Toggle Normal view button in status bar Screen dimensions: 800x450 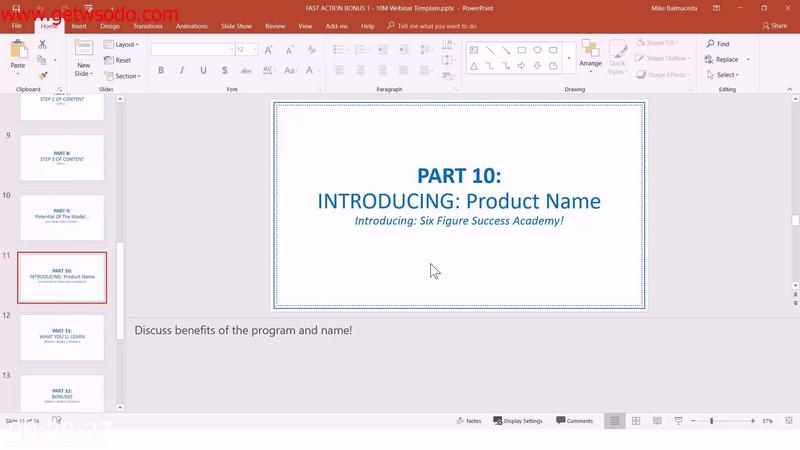click(x=614, y=421)
